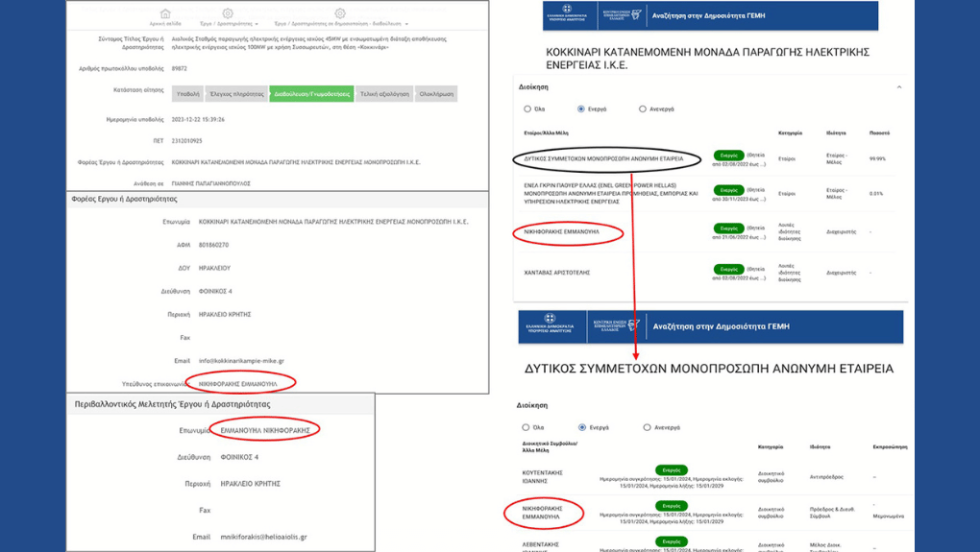Select the Ενεργά radio in the ΔΥΤΙΚΟΣ ΣΥΜΜΕΤΟΧΩΝ panel

click(582, 428)
